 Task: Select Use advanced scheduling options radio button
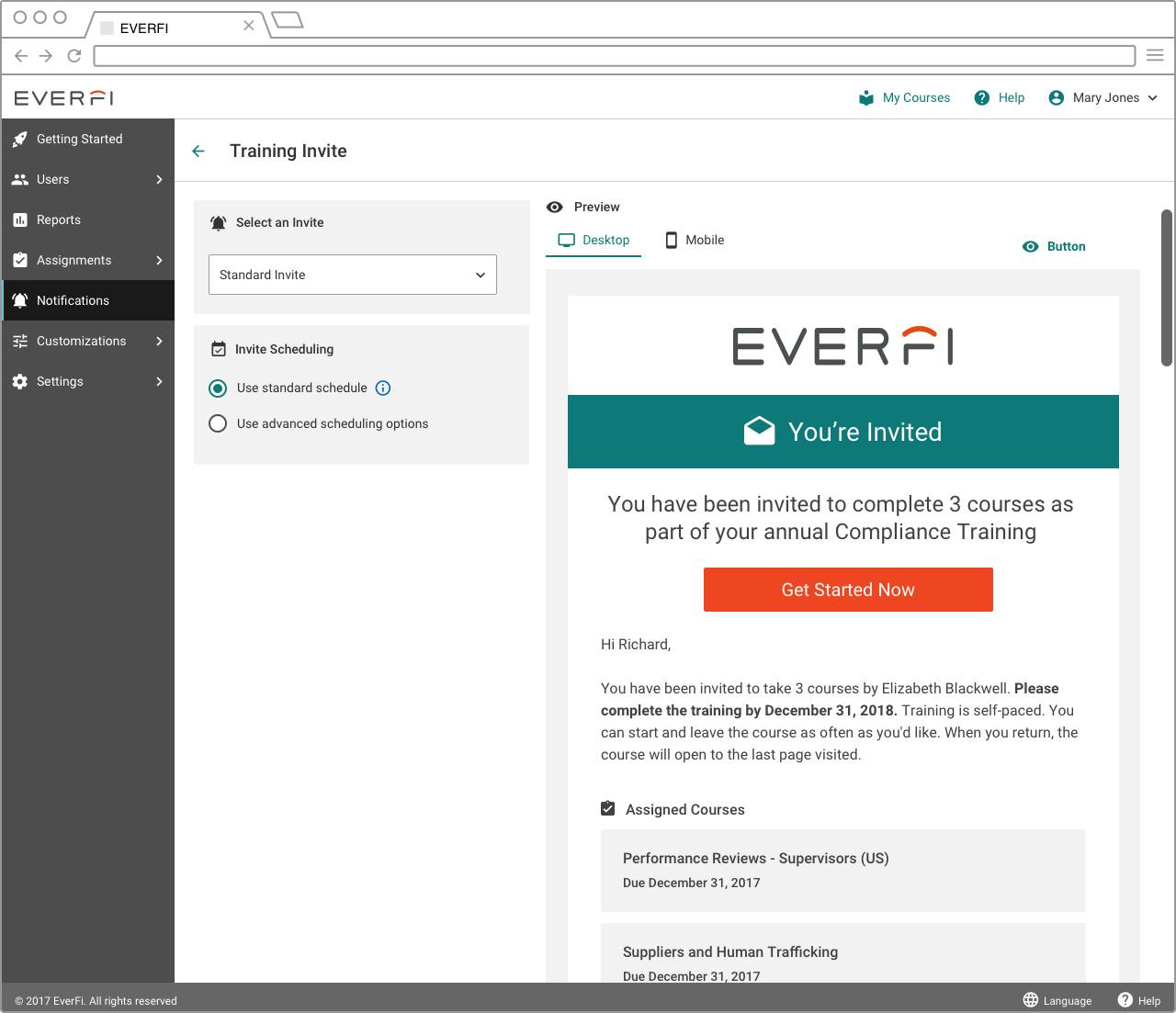point(218,423)
